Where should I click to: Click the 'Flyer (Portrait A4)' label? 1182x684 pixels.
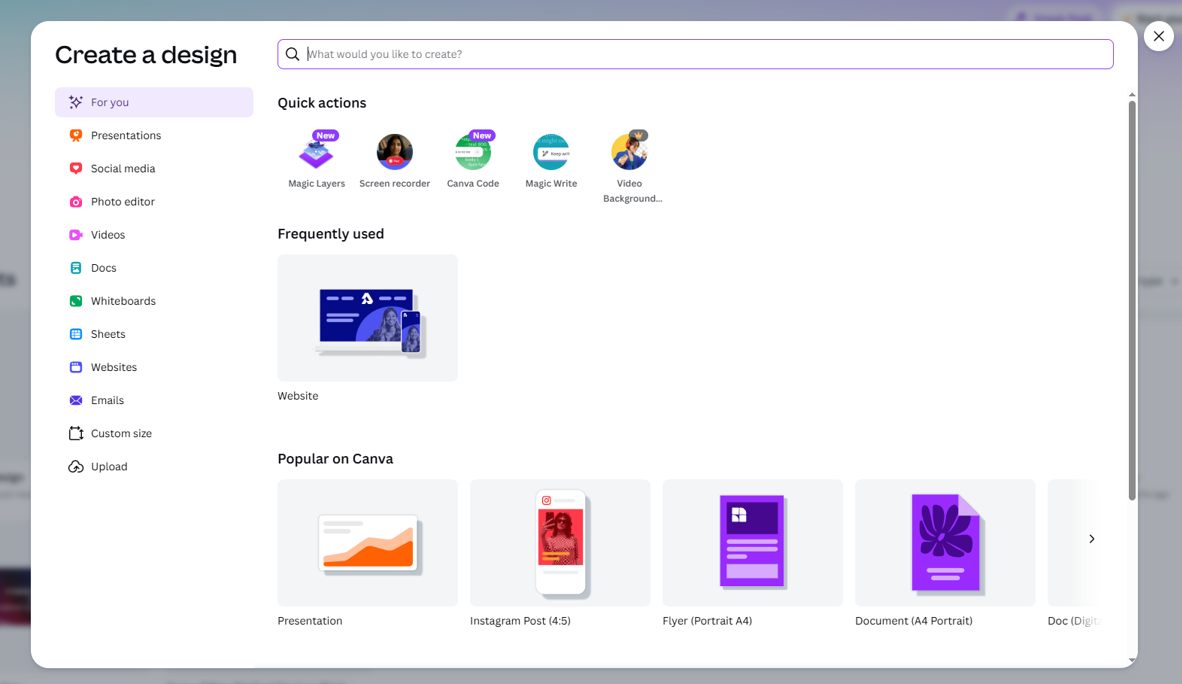coord(707,621)
